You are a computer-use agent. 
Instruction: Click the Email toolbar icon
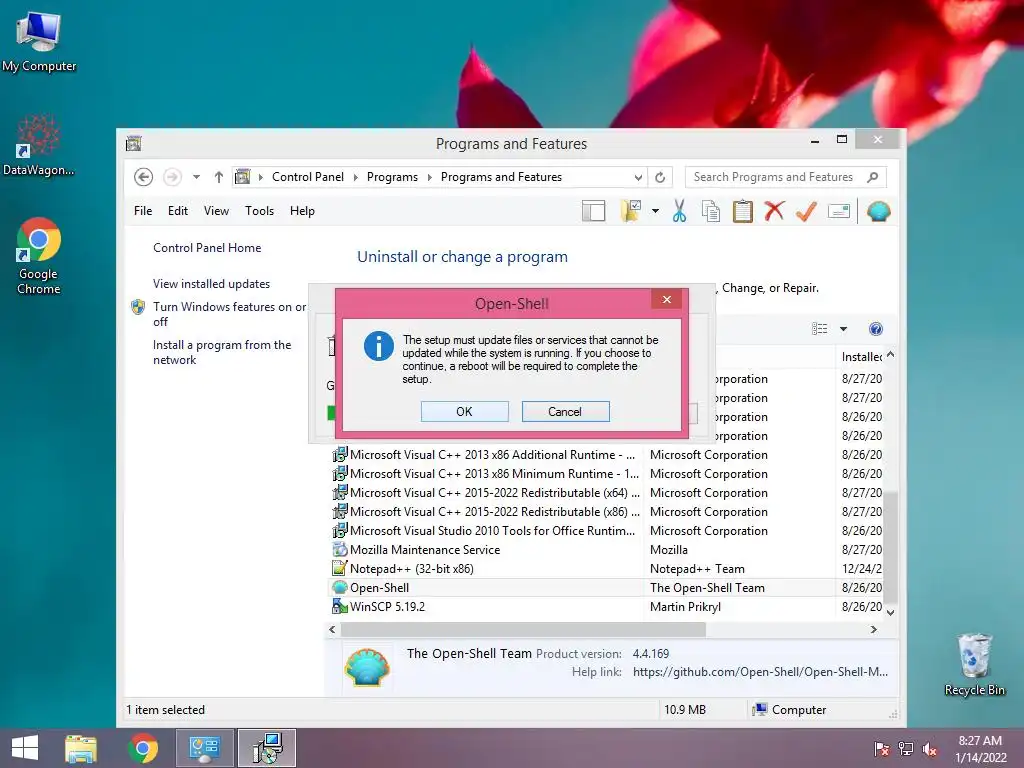[x=839, y=211]
